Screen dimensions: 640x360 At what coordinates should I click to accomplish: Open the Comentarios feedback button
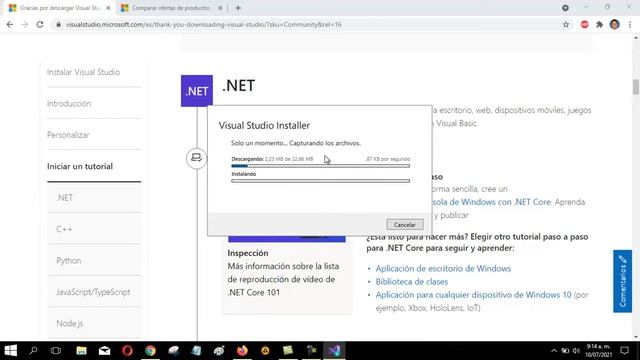pyautogui.click(x=622, y=281)
